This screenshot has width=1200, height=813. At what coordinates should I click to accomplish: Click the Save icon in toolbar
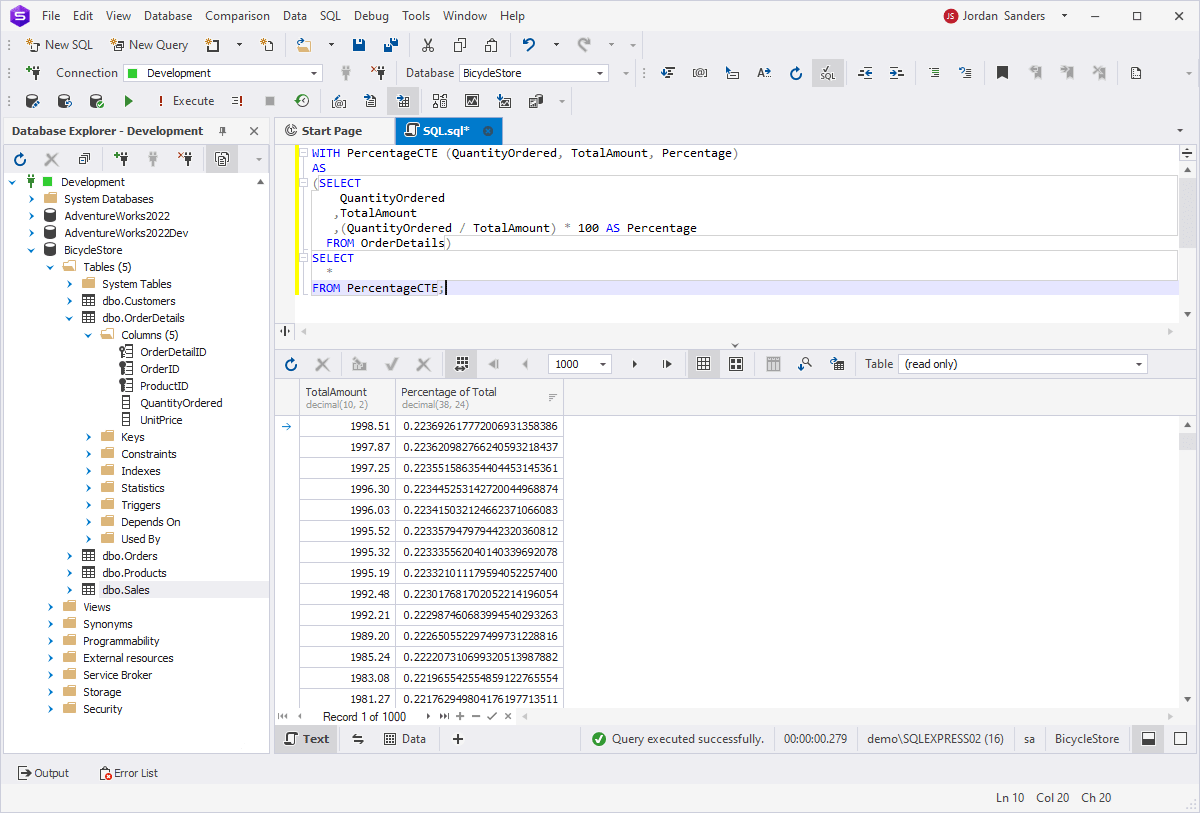point(359,45)
